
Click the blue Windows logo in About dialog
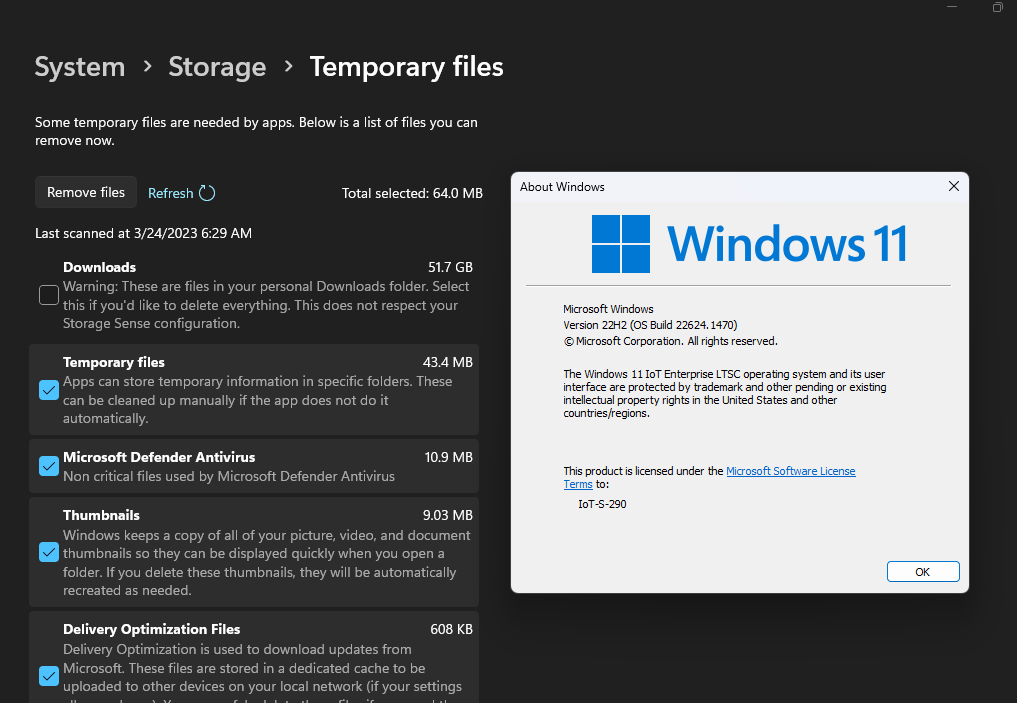coord(621,243)
